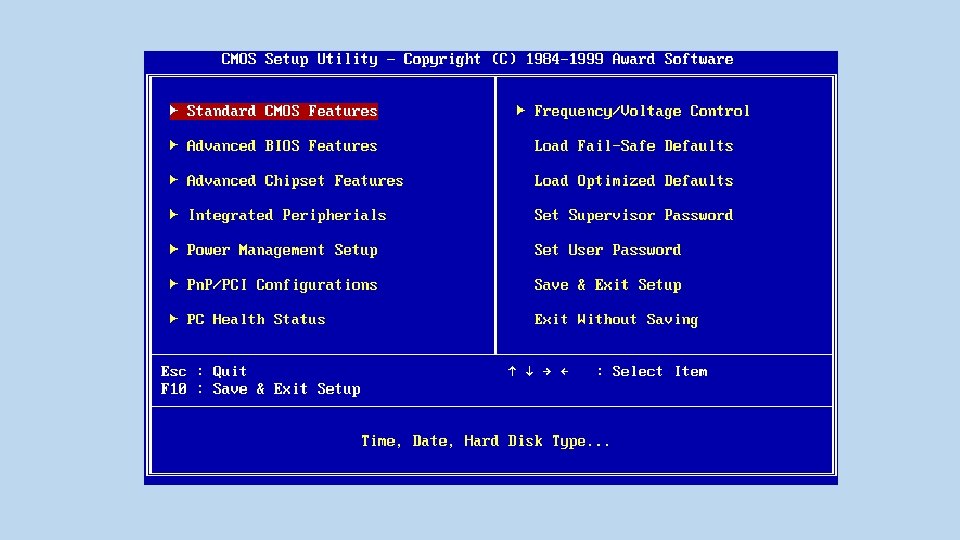Click the left arrow key hint
960x540 pixels.
564,371
